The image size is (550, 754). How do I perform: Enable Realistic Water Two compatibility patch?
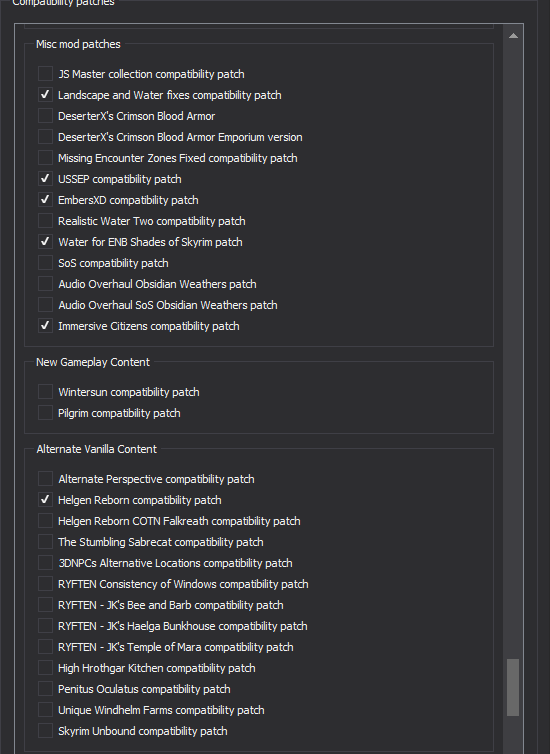pos(45,221)
